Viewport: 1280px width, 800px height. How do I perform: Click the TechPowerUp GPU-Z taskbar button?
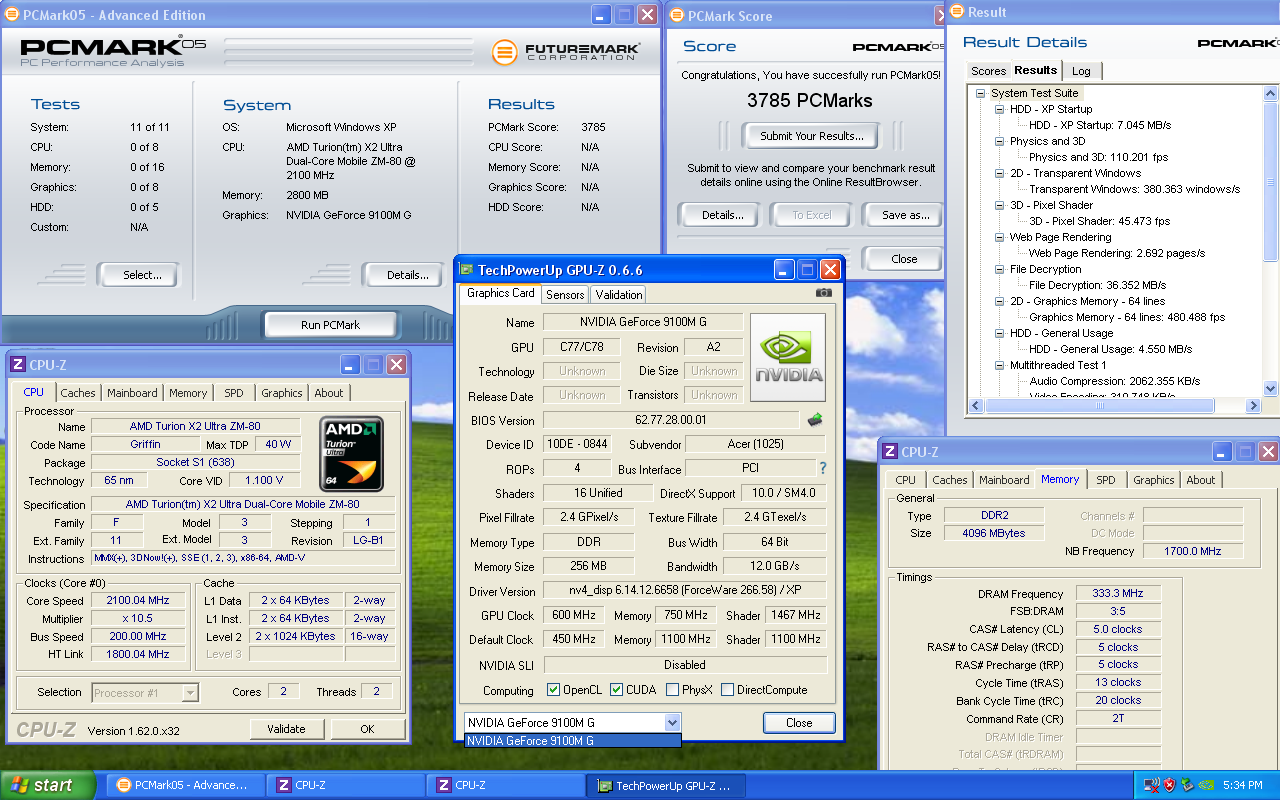coord(667,785)
